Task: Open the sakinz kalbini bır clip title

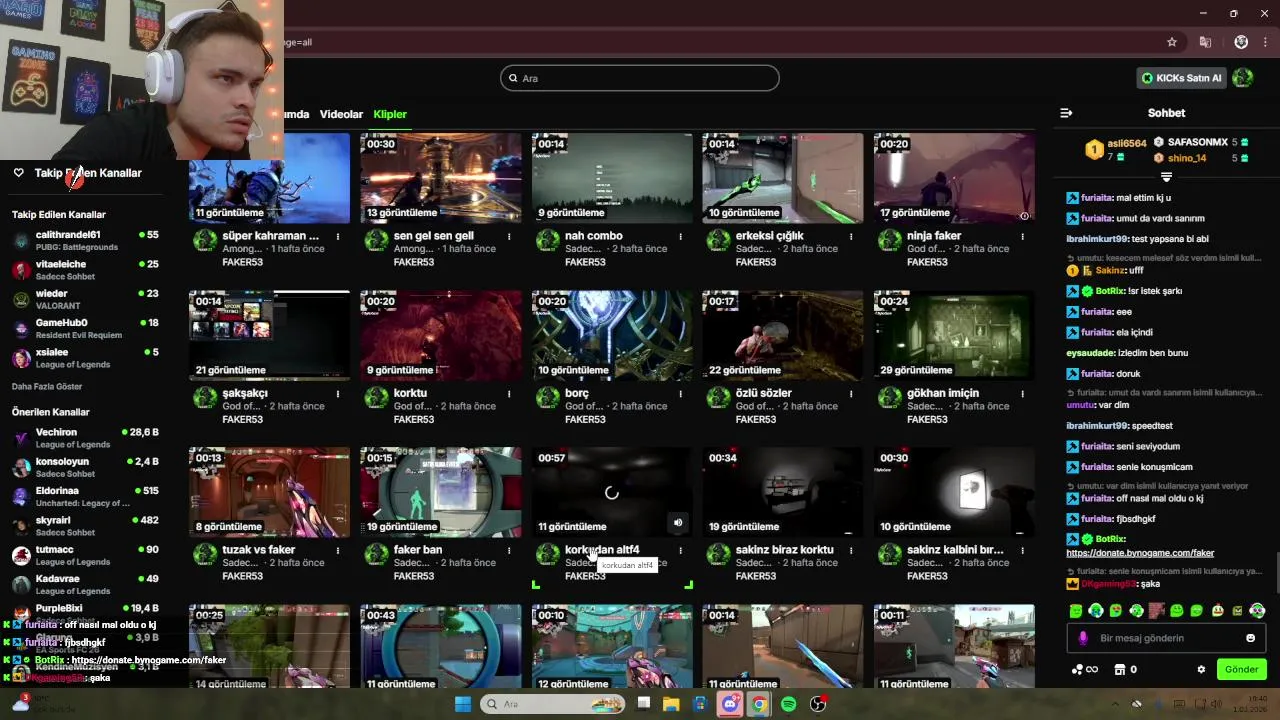Action: pos(955,550)
